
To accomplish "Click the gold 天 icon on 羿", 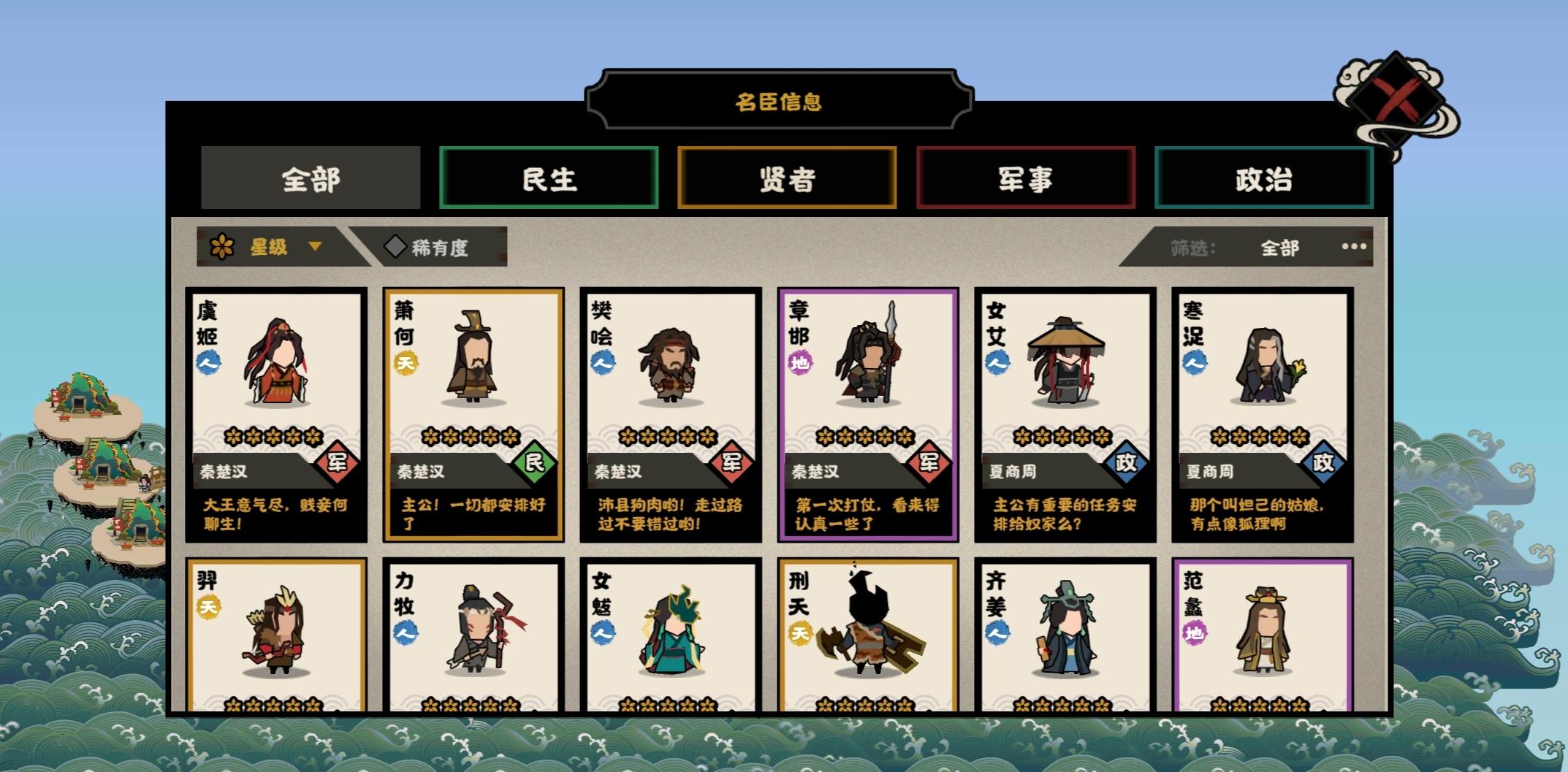I will (208, 607).
